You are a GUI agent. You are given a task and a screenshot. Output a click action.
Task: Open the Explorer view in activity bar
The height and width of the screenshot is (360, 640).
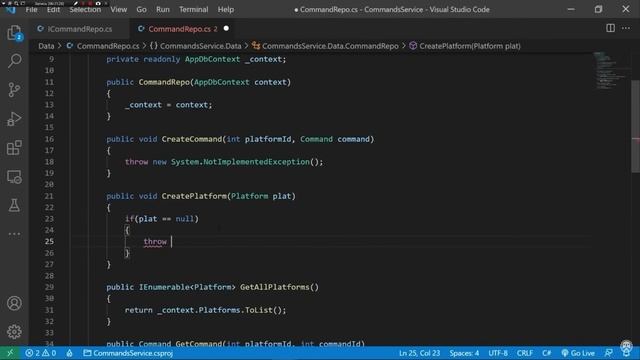(14, 33)
